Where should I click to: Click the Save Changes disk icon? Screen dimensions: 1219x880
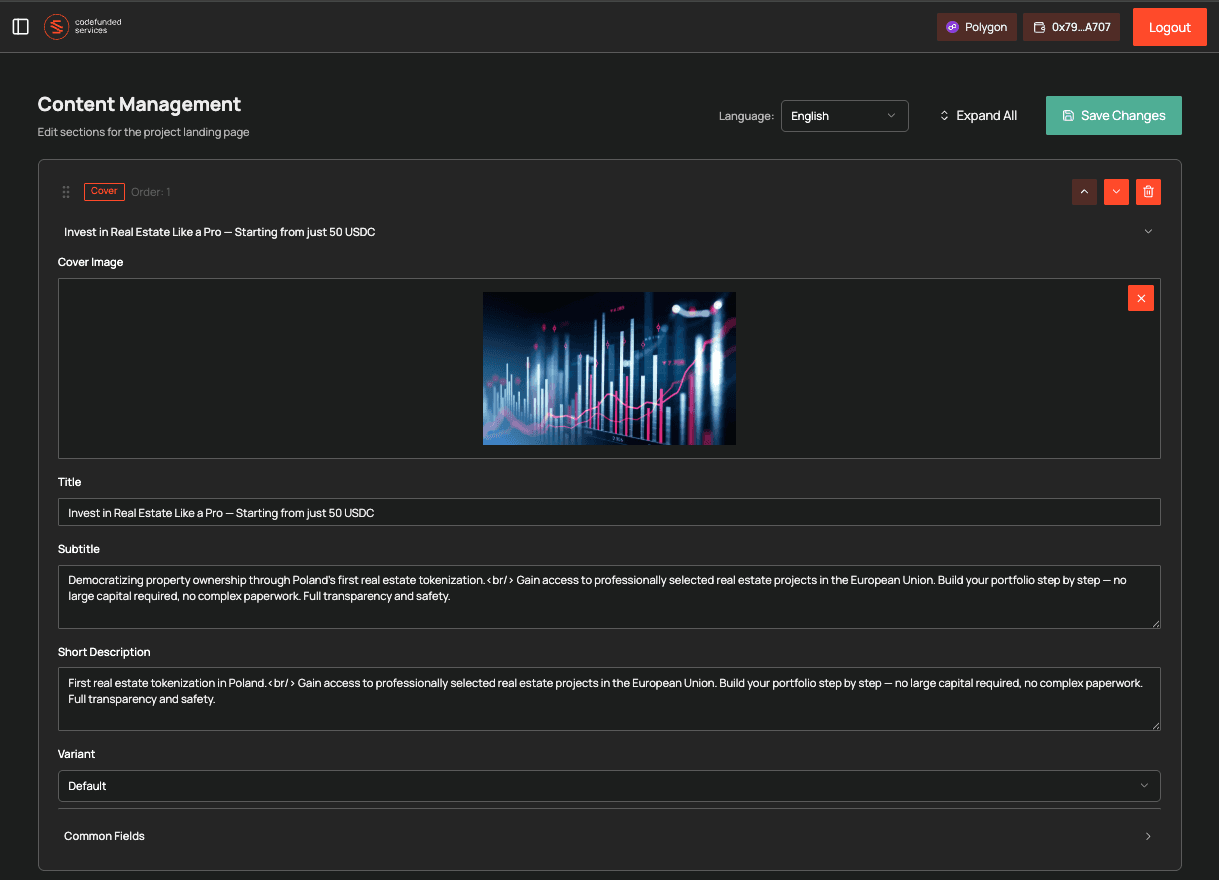coord(1069,115)
